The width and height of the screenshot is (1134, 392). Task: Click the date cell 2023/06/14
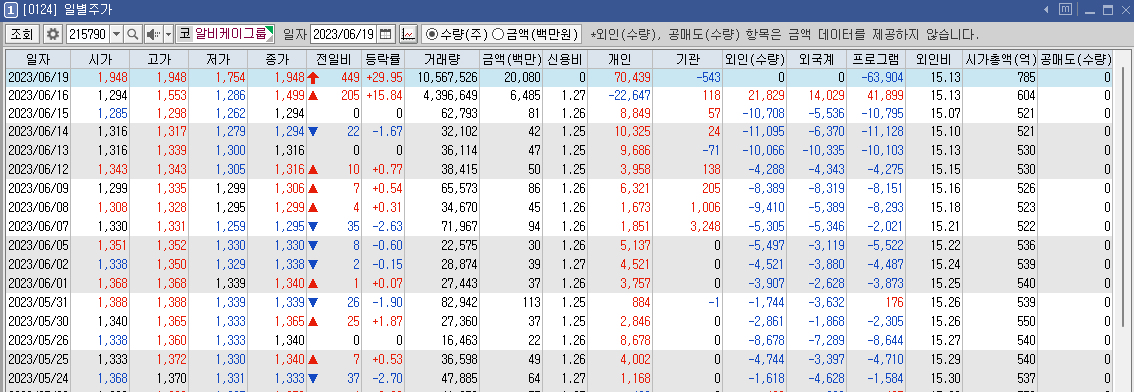(37, 132)
